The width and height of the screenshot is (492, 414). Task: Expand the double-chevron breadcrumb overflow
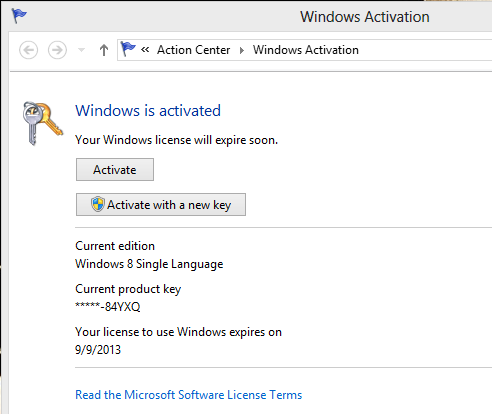(x=145, y=50)
